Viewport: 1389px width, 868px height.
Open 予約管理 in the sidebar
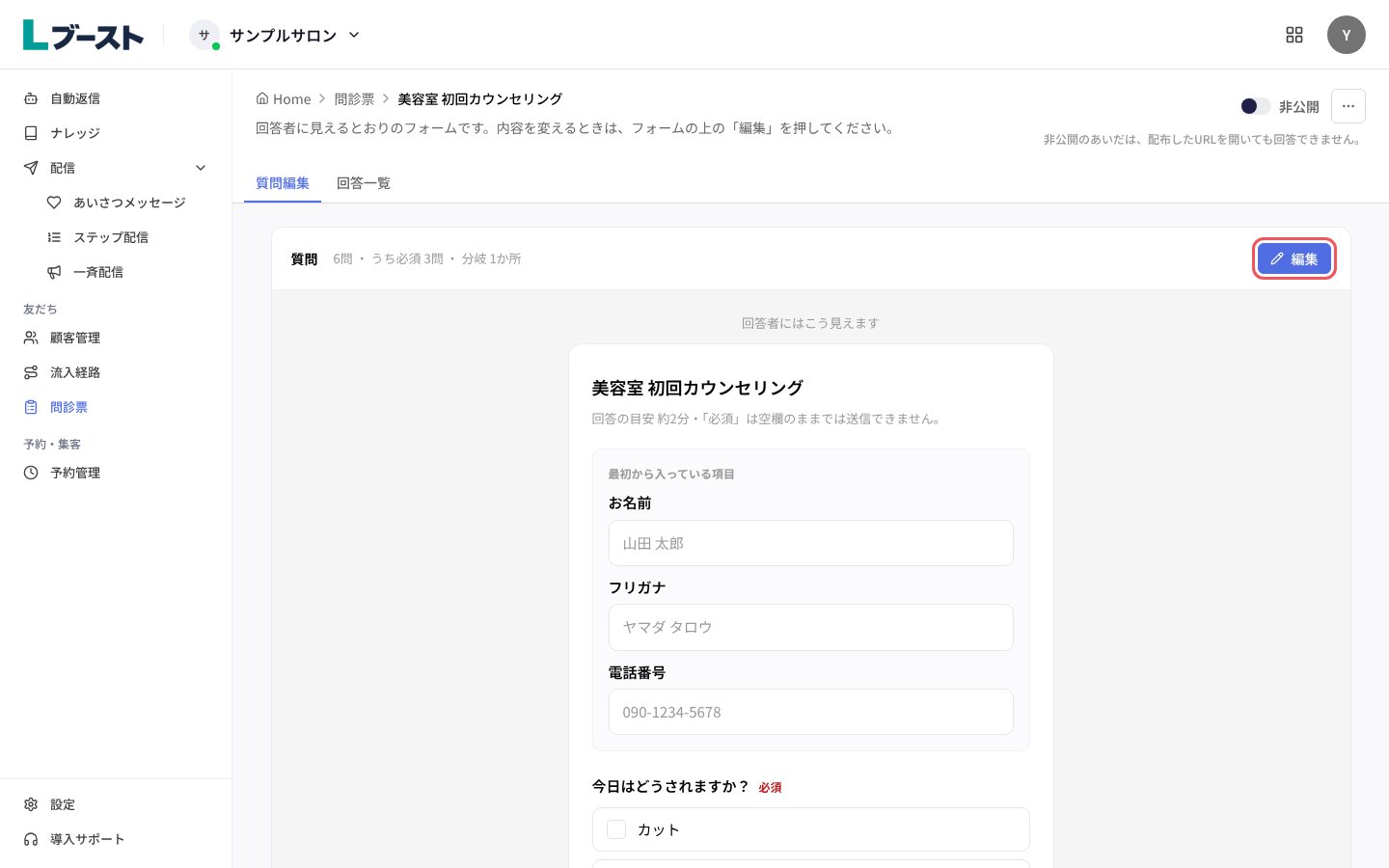(x=116, y=473)
